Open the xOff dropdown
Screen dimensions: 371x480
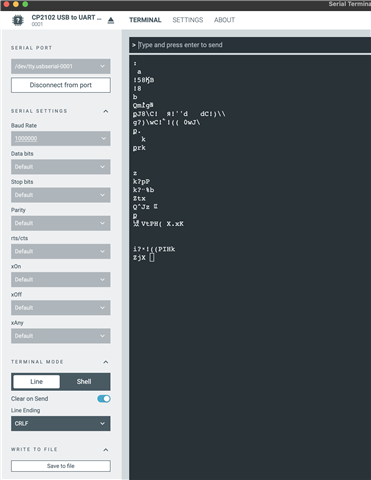coord(61,307)
